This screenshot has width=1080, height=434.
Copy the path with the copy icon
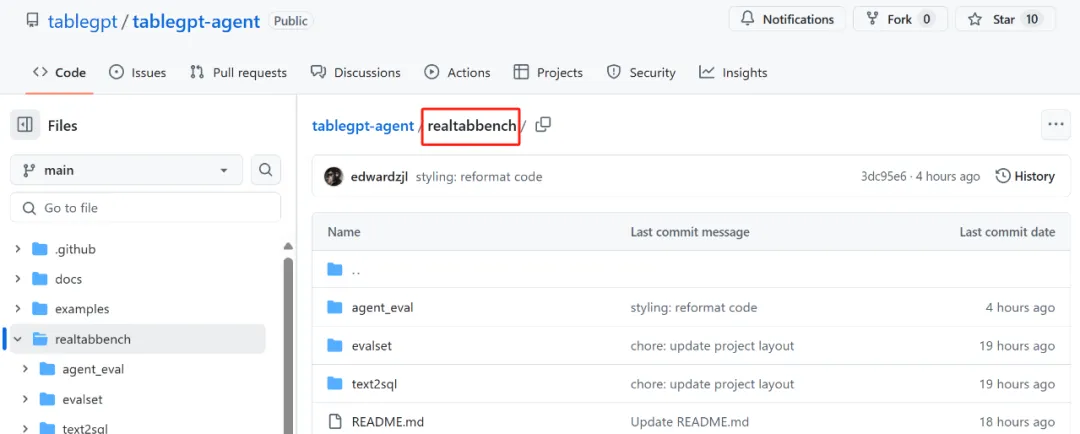pyautogui.click(x=543, y=125)
